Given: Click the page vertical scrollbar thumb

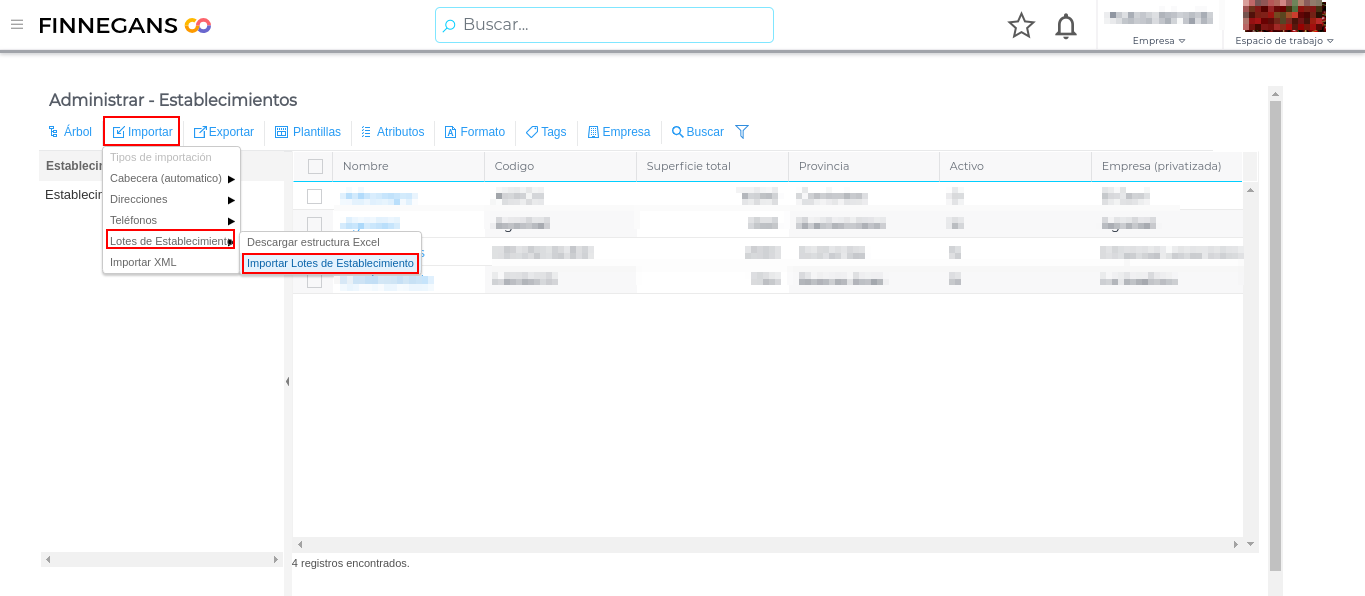Looking at the screenshot, I should (x=1275, y=335).
